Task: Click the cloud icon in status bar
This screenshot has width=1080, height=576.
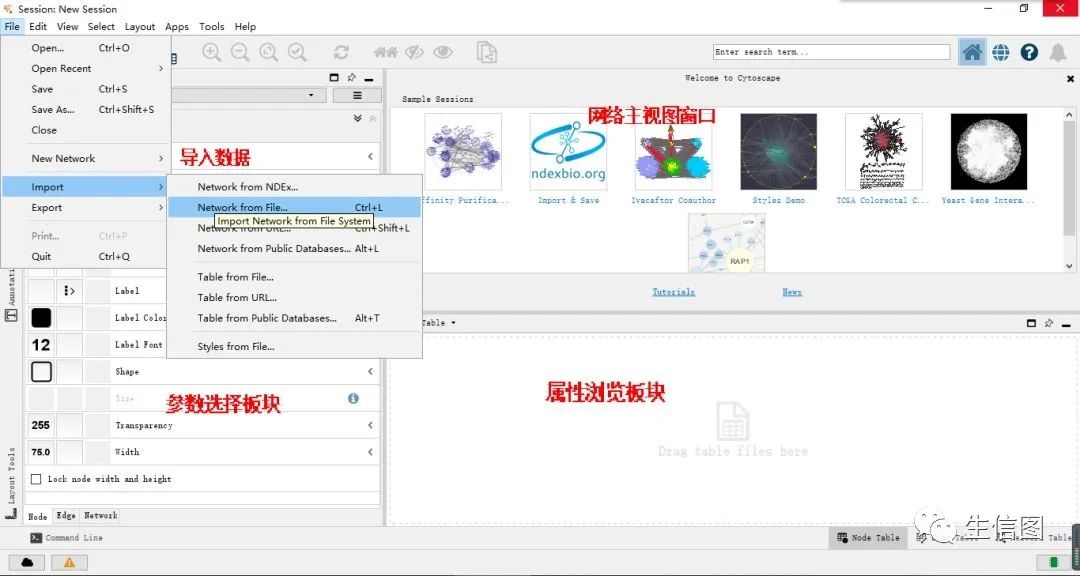Action: click(x=28, y=562)
